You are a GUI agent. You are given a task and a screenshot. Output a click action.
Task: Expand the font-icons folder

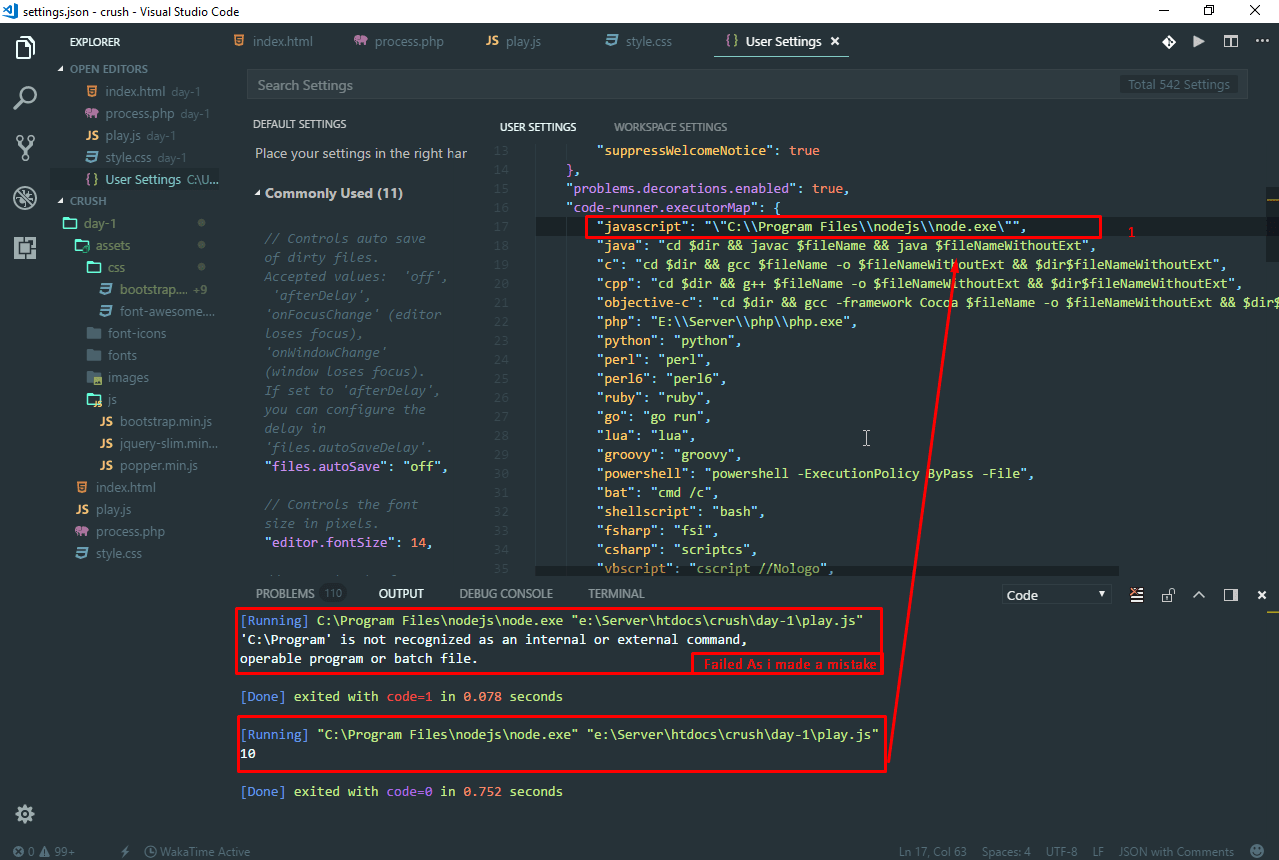137,333
